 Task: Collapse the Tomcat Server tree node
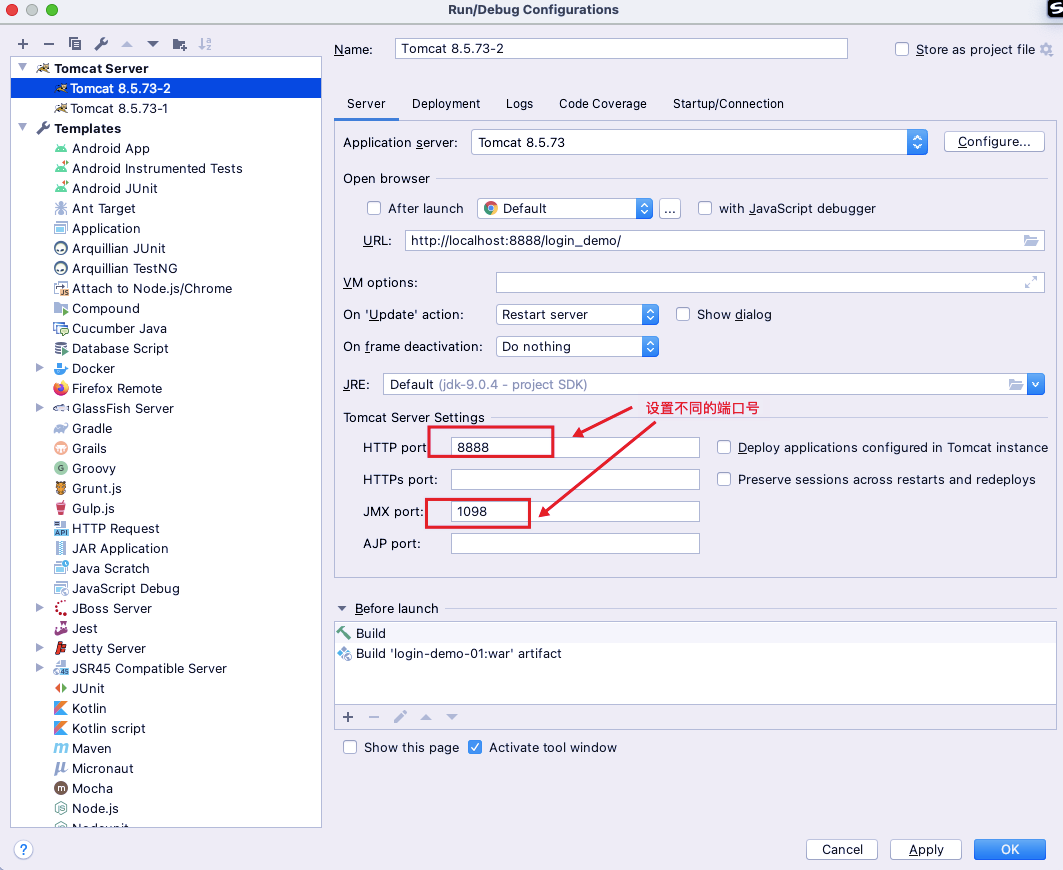[22, 67]
